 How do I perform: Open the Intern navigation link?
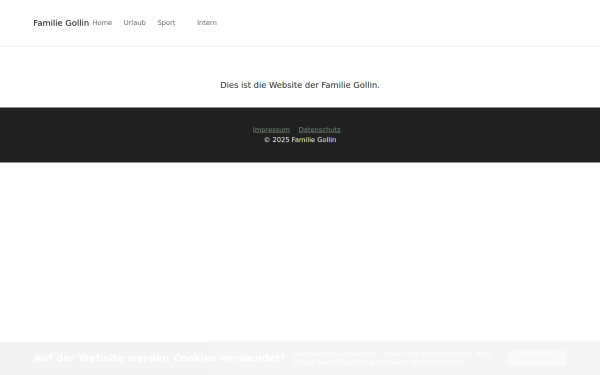click(x=207, y=23)
